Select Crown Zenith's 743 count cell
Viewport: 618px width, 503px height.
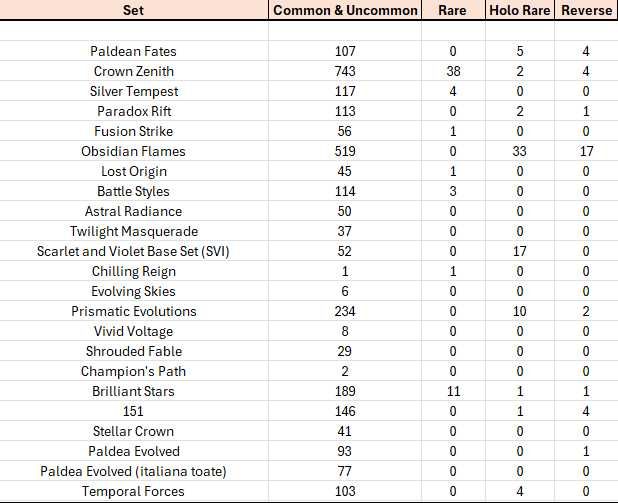[x=346, y=71]
